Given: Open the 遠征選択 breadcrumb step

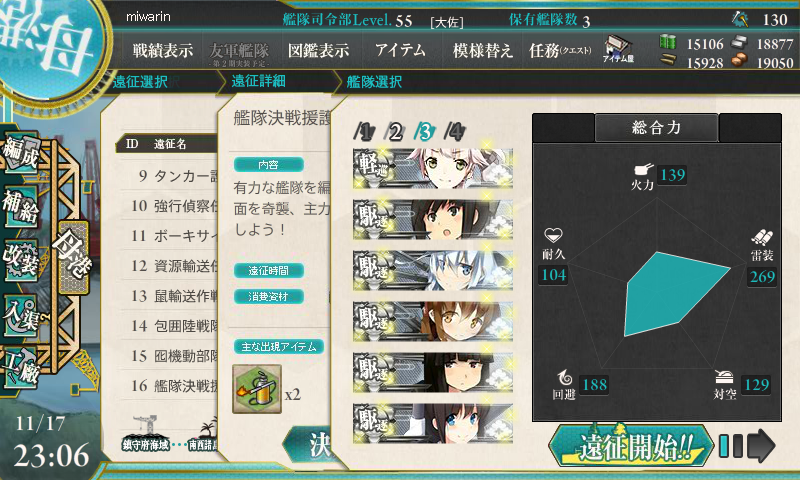Looking at the screenshot, I should [x=140, y=82].
